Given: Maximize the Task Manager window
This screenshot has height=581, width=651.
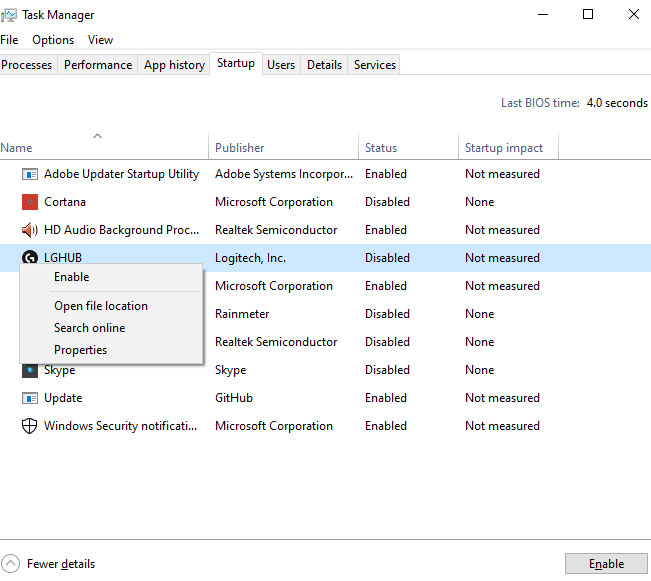Looking at the screenshot, I should (x=587, y=15).
